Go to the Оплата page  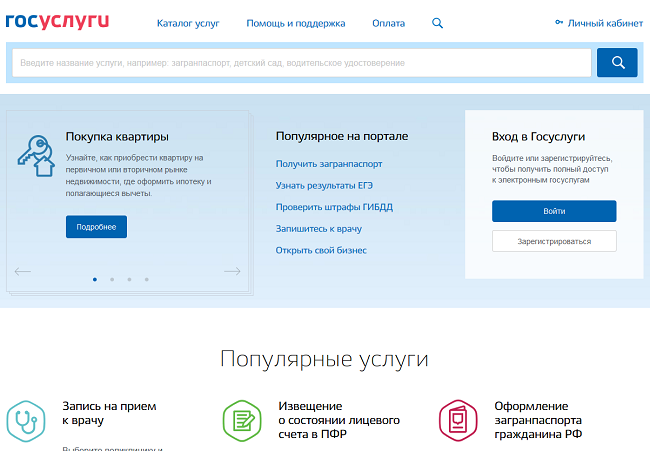[x=388, y=23]
